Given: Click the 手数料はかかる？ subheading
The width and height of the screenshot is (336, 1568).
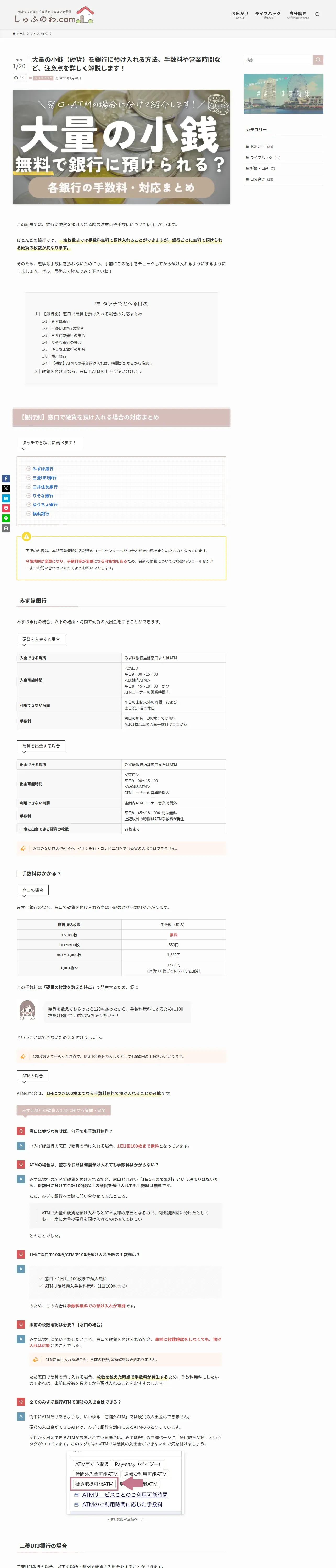Looking at the screenshot, I should (41, 873).
